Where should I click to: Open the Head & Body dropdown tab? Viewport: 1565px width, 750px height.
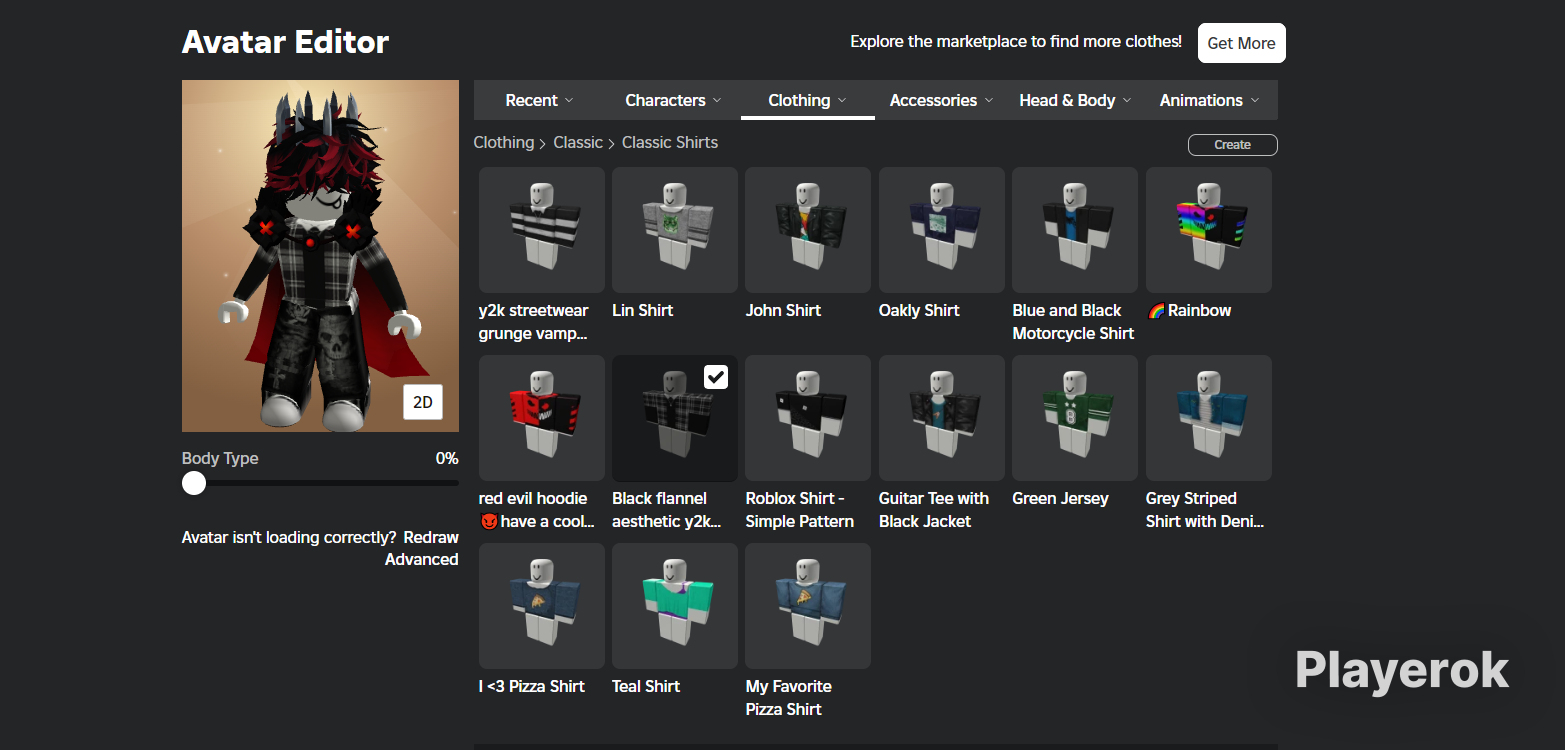click(x=1076, y=100)
